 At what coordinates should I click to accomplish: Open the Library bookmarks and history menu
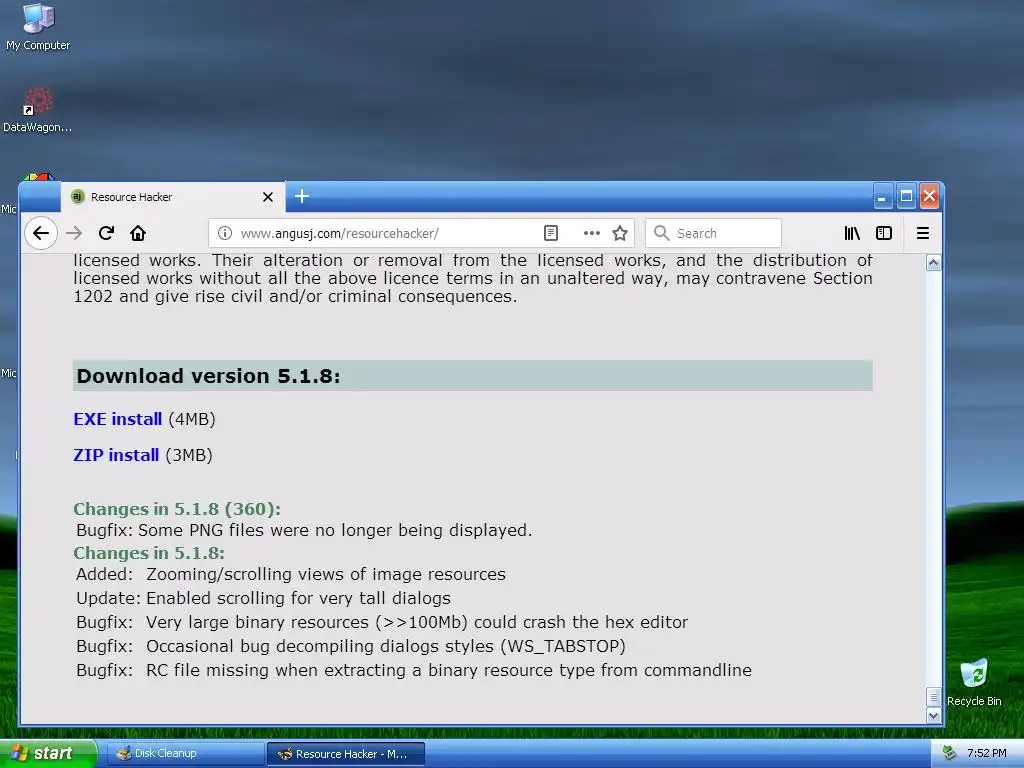(x=852, y=233)
